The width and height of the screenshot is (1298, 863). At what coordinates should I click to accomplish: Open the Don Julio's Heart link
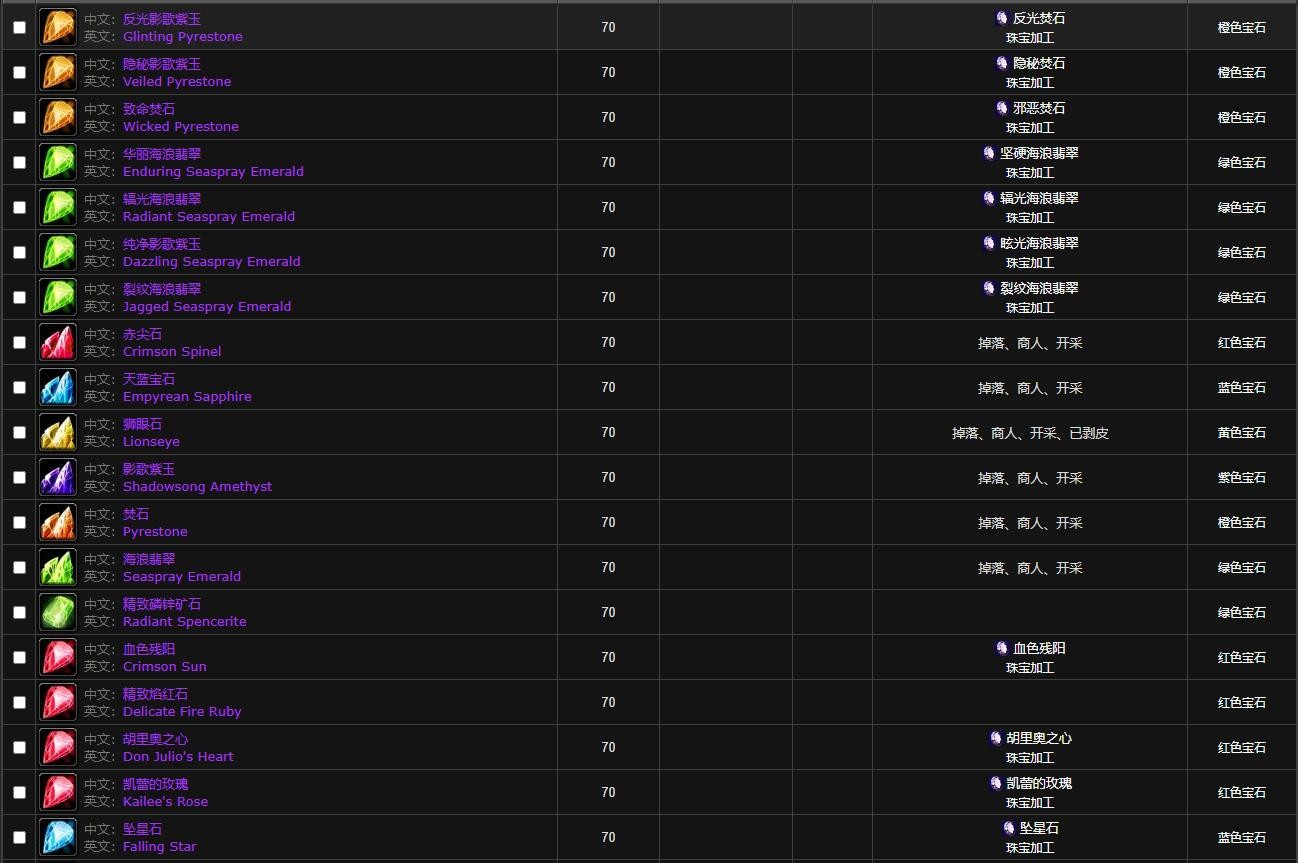click(x=178, y=757)
